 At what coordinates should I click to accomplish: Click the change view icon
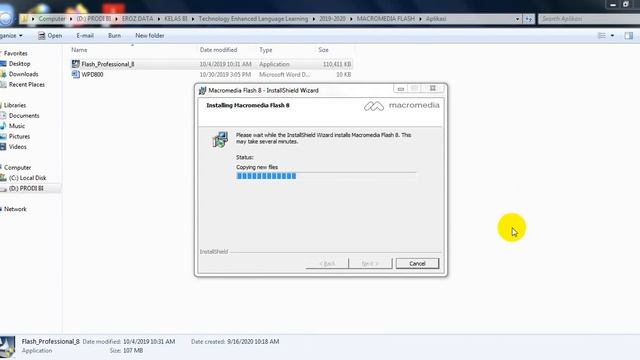602,36
